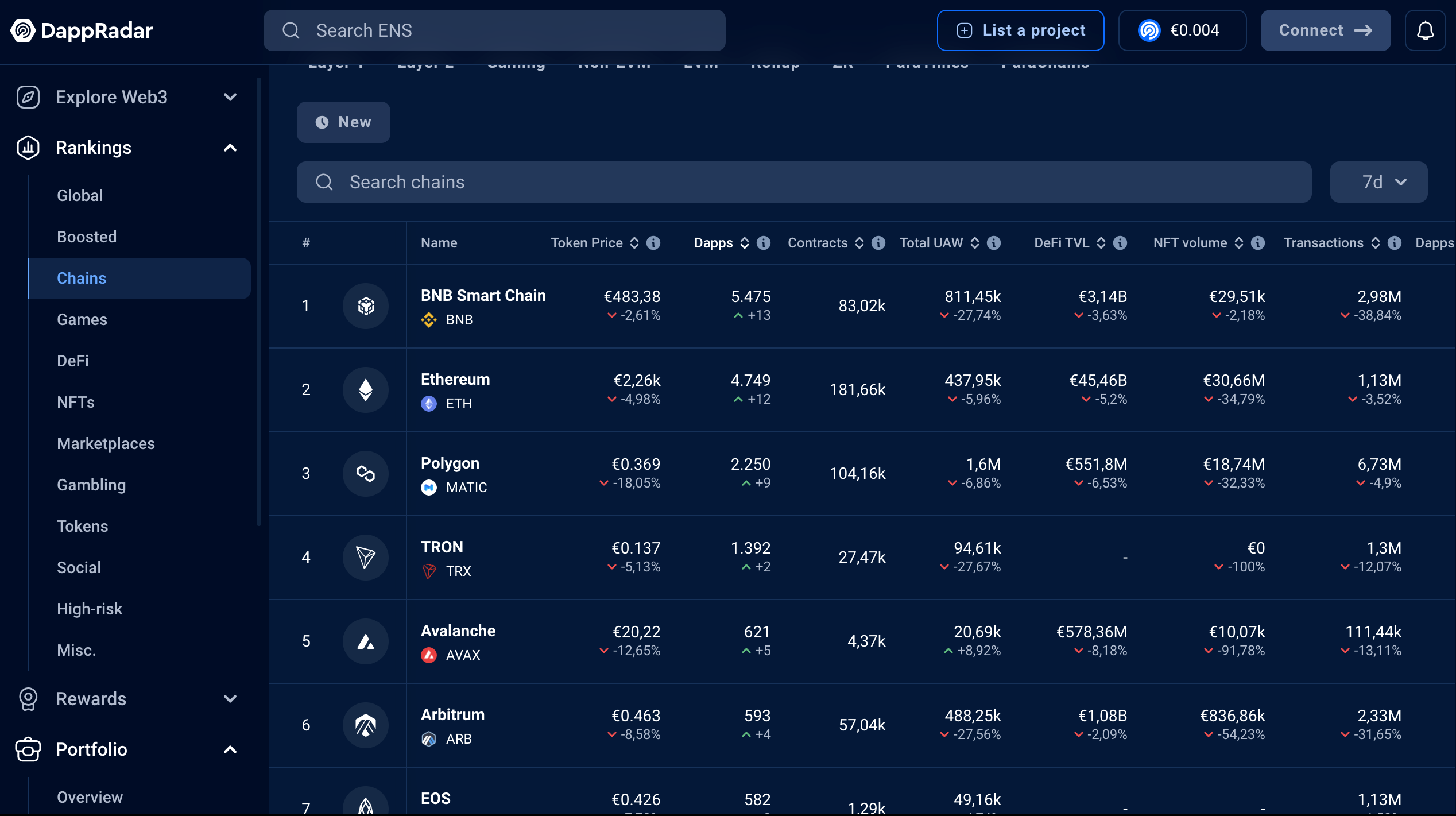Sort by Token Price column
The image size is (1456, 816).
634,243
